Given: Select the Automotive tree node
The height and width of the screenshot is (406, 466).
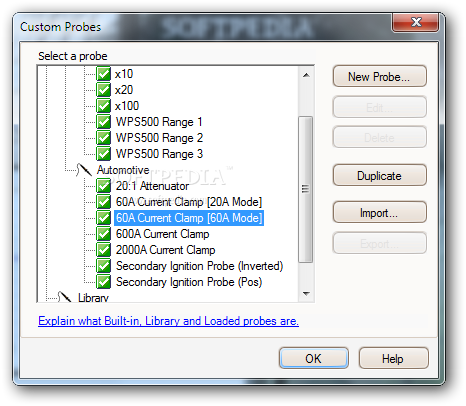Looking at the screenshot, I should pyautogui.click(x=123, y=170).
